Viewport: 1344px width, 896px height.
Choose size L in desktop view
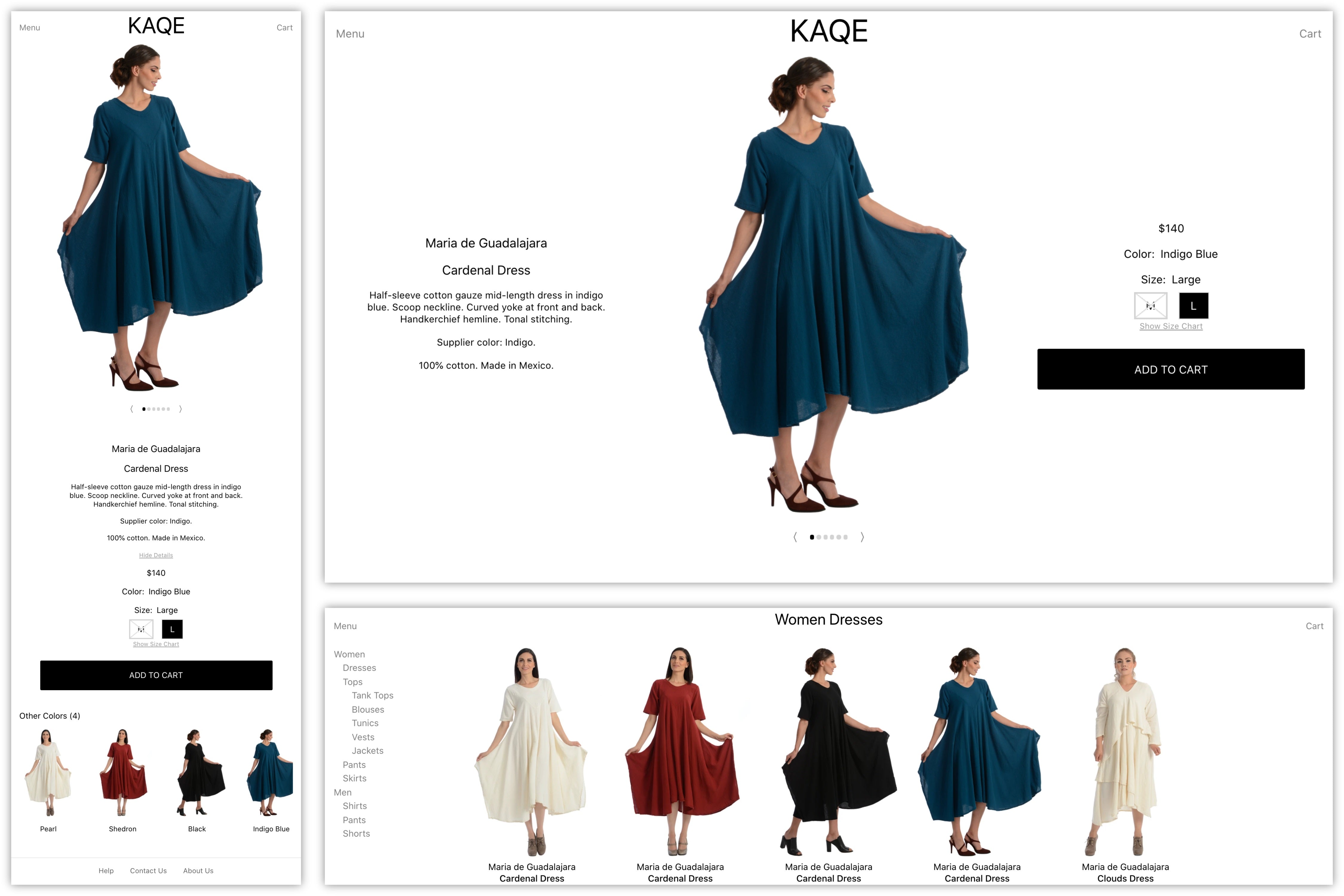[x=1194, y=306]
